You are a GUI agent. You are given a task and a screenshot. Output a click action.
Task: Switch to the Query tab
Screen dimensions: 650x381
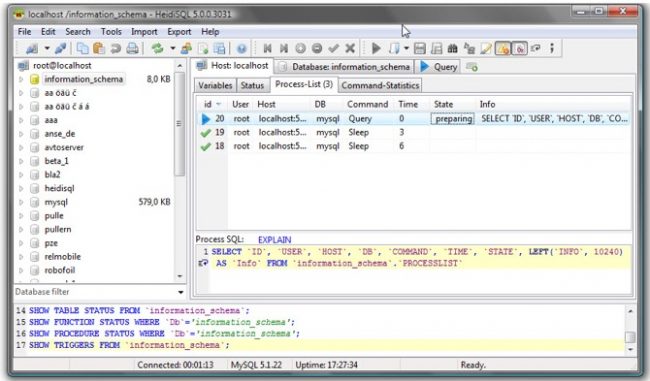click(439, 67)
